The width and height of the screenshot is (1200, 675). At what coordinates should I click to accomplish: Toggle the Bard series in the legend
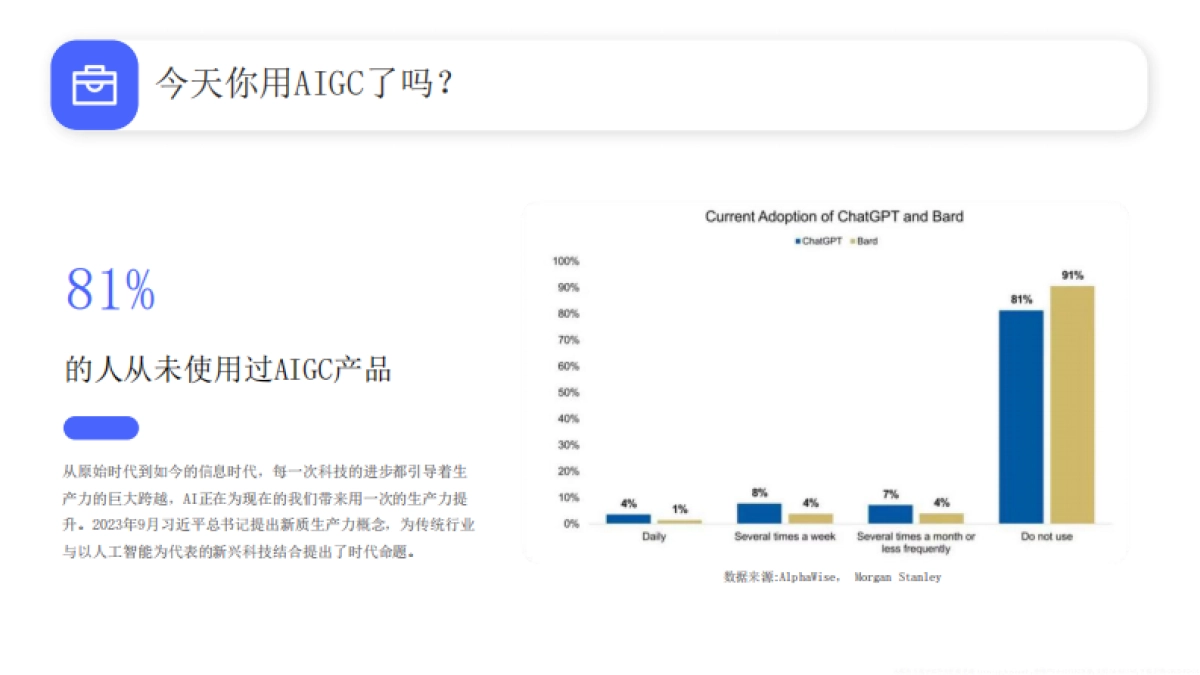coord(865,240)
